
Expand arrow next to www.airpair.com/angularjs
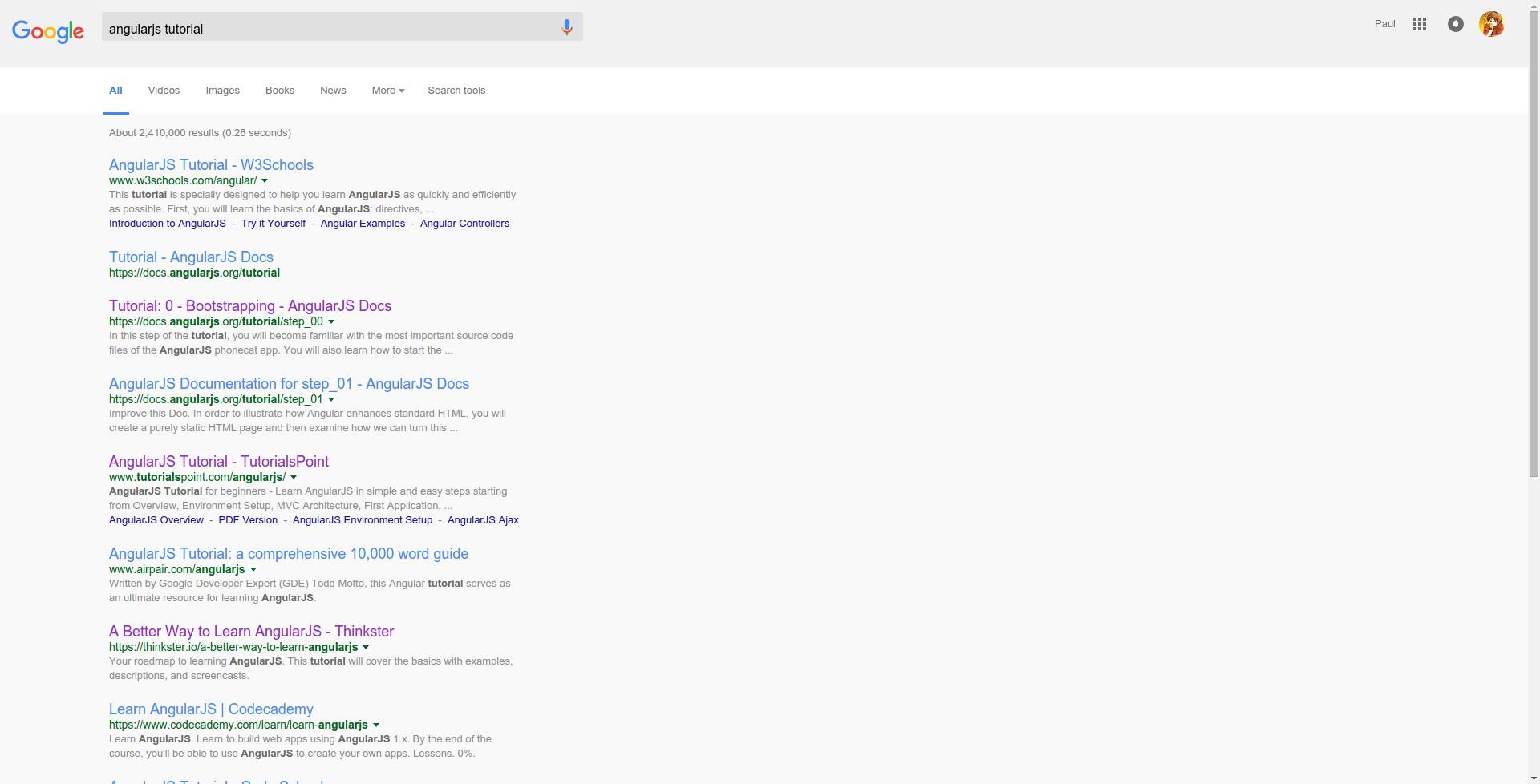253,570
